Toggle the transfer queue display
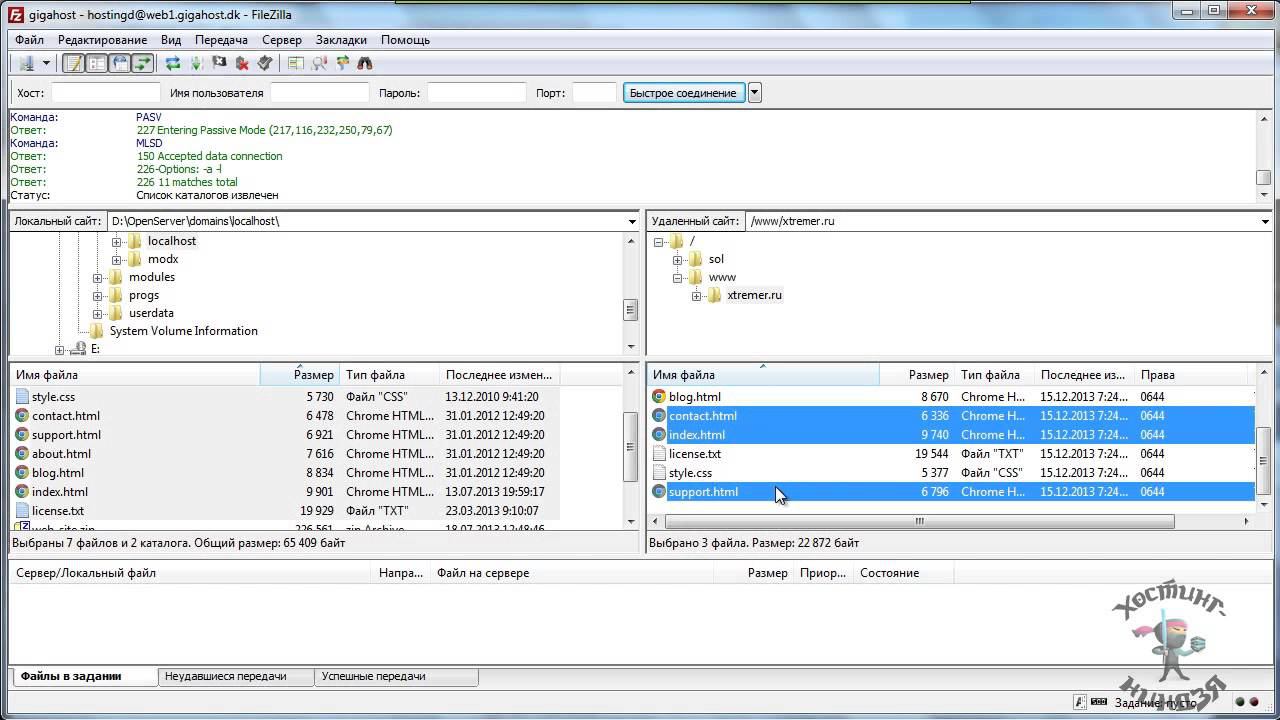This screenshot has height=720, width=1280. tap(142, 63)
